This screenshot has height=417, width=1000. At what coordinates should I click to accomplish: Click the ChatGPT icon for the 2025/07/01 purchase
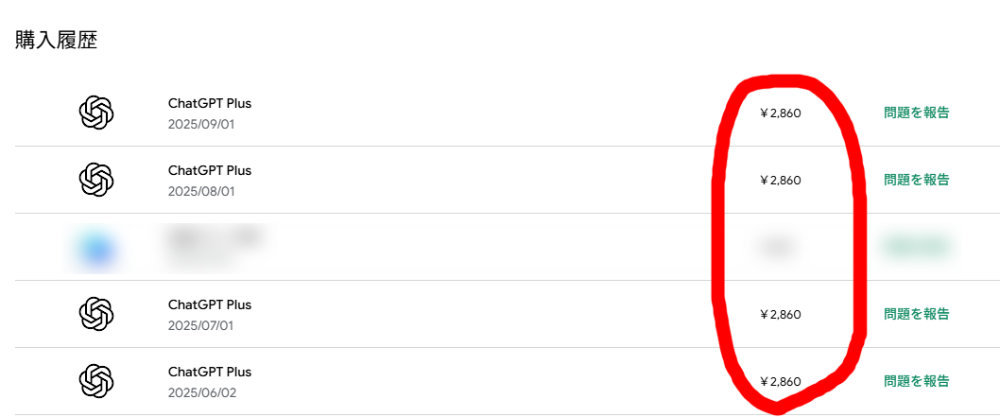tap(96, 314)
